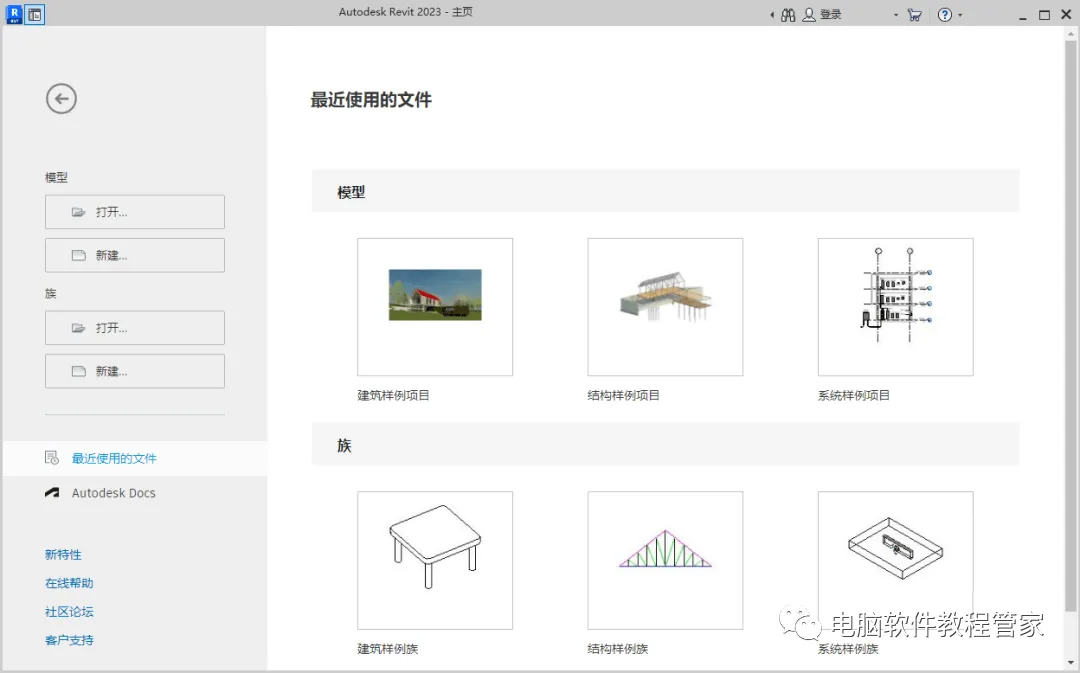The image size is (1080, 673).
Task: Click the 族 section header in main panel
Action: point(665,444)
